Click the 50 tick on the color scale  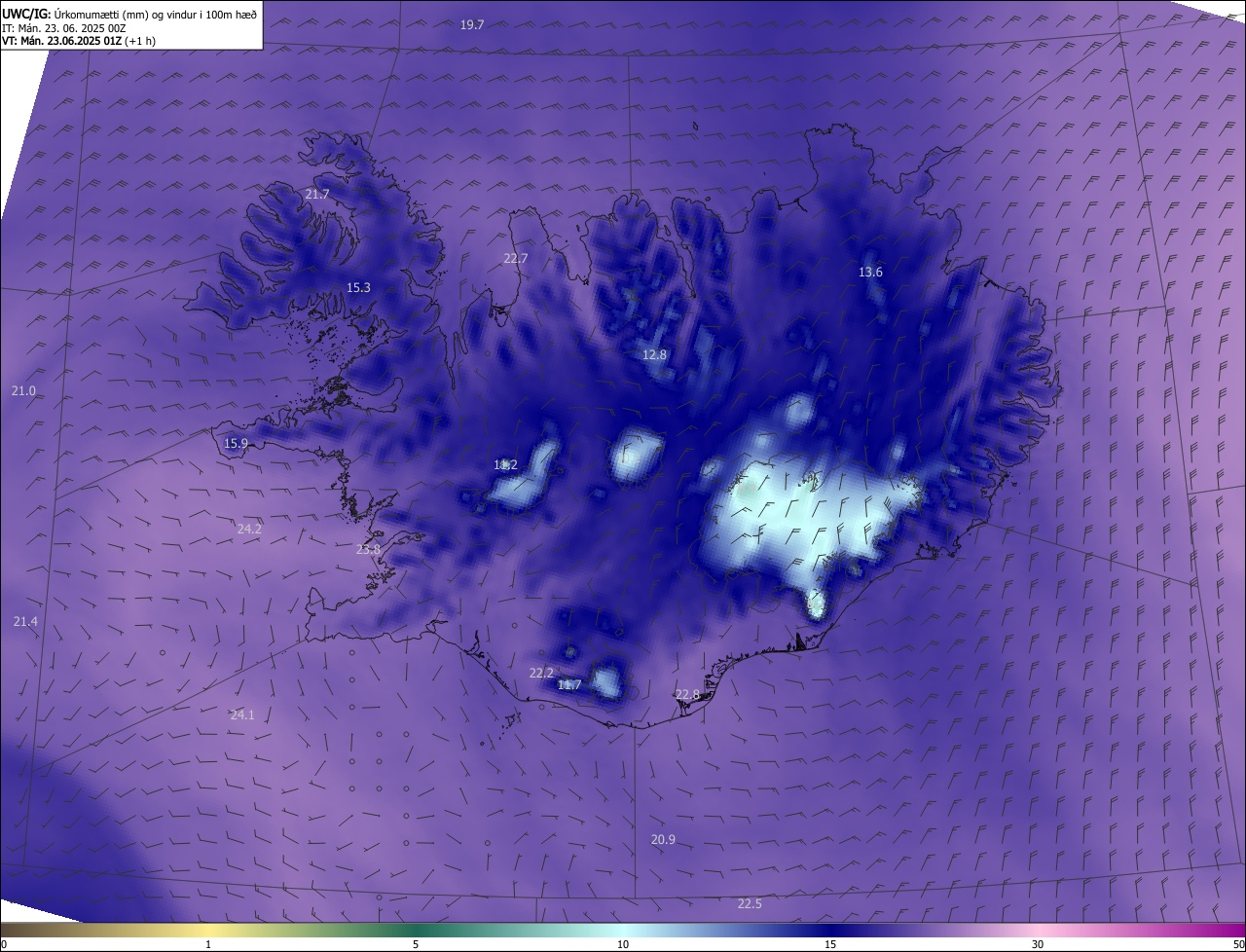pos(1238,944)
